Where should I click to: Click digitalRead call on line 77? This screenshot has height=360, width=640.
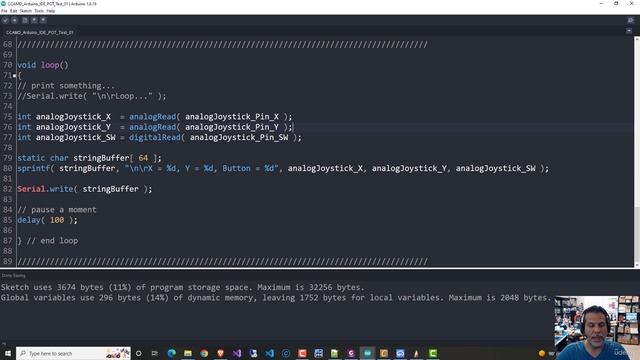pyautogui.click(x=155, y=138)
